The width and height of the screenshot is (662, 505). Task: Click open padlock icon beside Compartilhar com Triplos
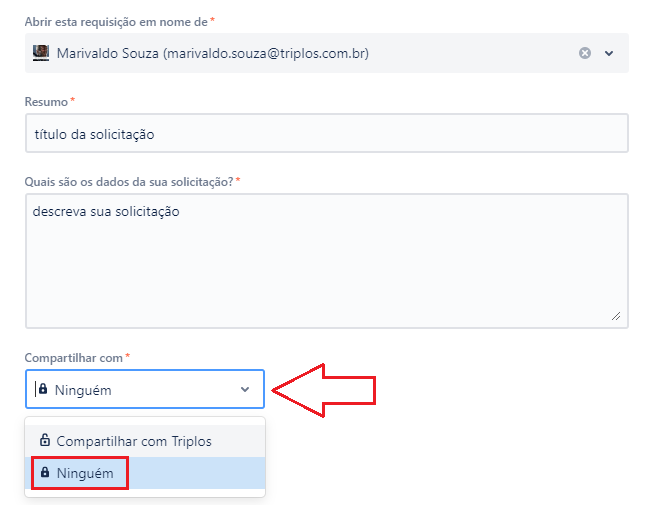(x=45, y=440)
